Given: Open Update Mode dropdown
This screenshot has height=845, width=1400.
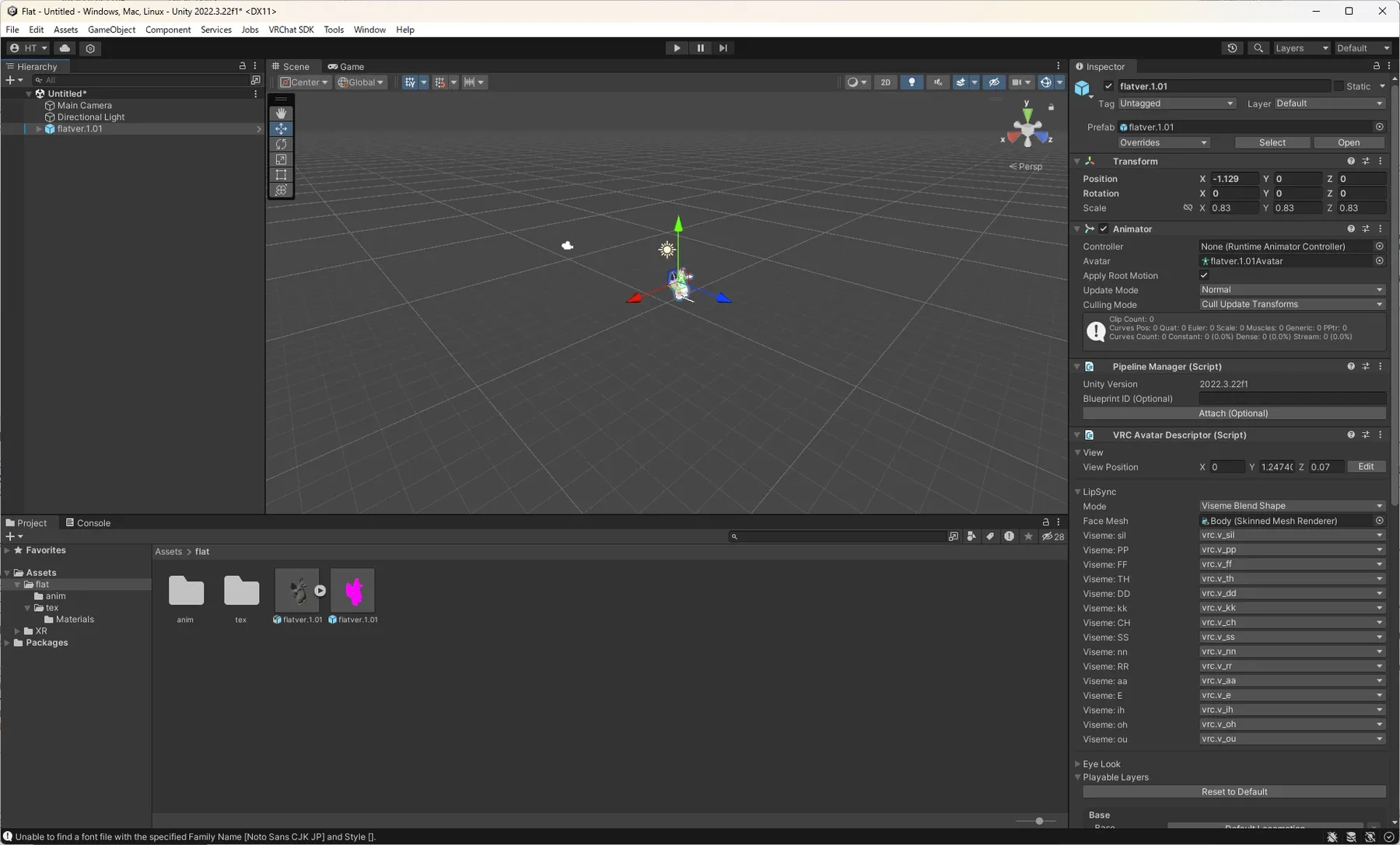Looking at the screenshot, I should 1292,290.
